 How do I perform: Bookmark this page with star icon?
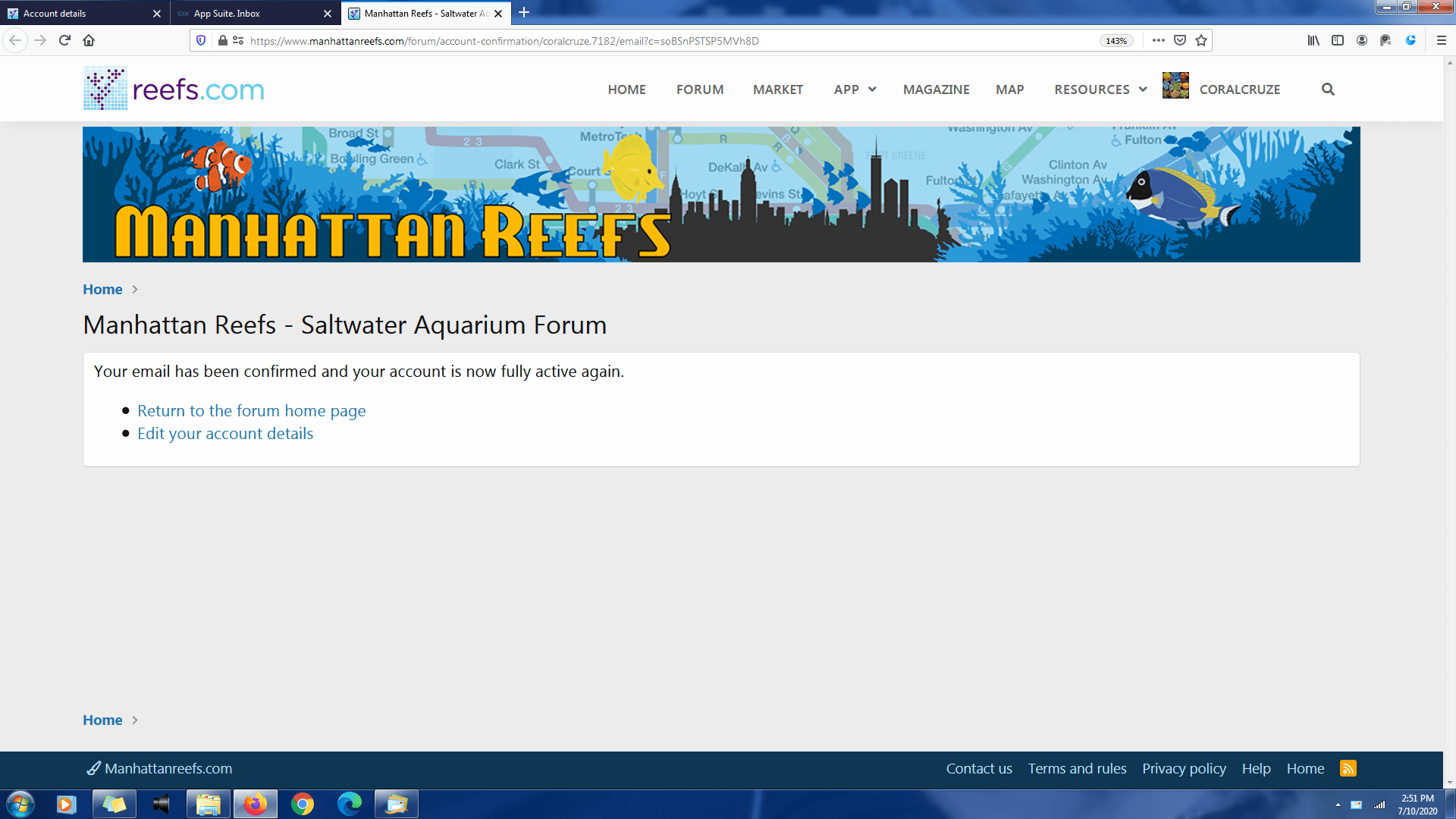click(x=1201, y=40)
